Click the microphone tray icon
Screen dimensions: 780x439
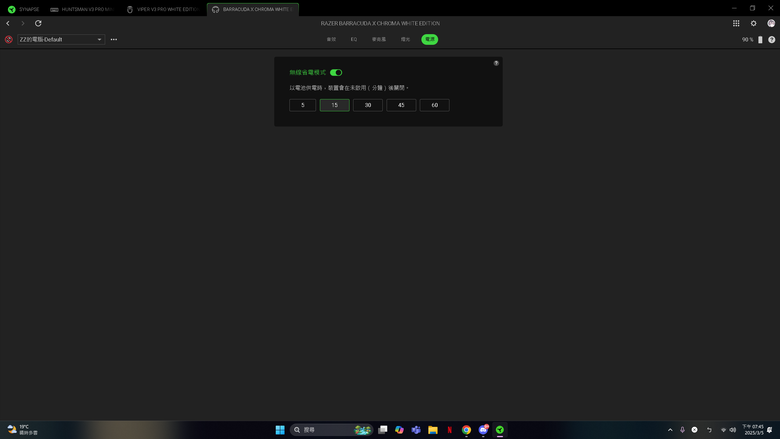682,430
